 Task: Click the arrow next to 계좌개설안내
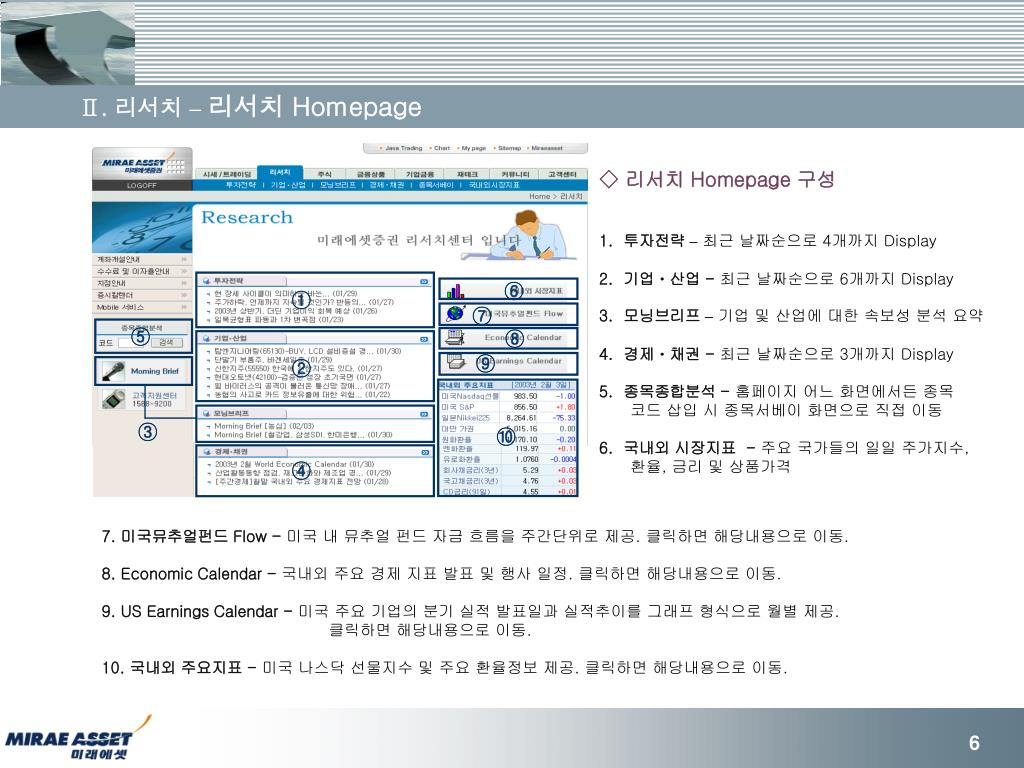point(184,259)
